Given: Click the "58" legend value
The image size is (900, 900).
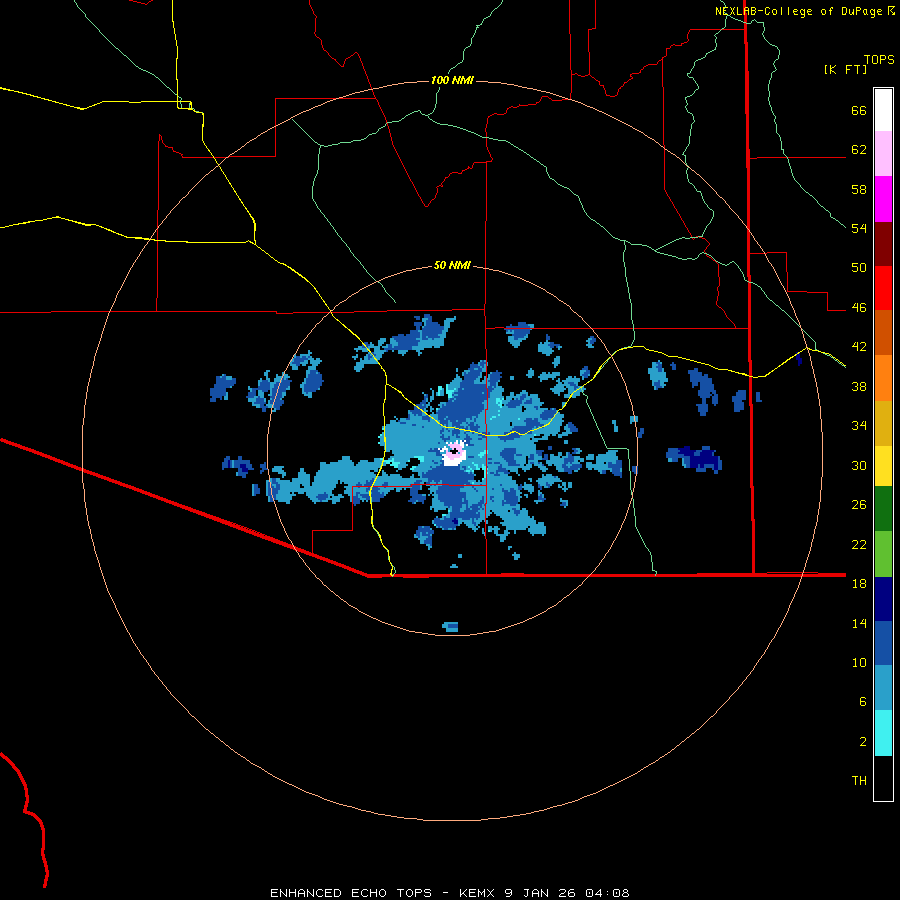Looking at the screenshot, I should (859, 189).
